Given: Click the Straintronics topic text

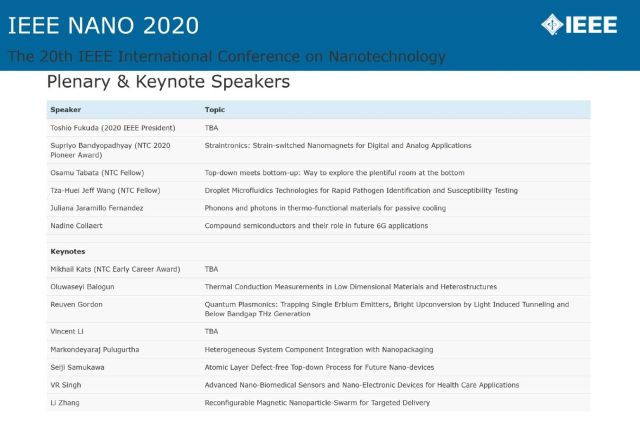Looking at the screenshot, I should click(x=338, y=145).
